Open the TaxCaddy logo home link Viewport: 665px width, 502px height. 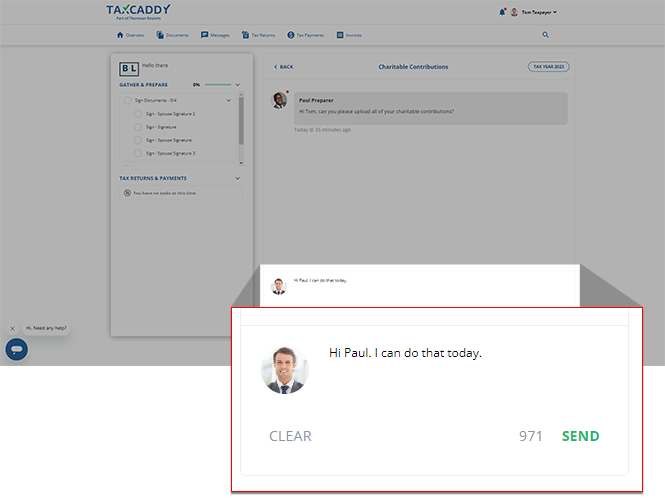pos(138,12)
